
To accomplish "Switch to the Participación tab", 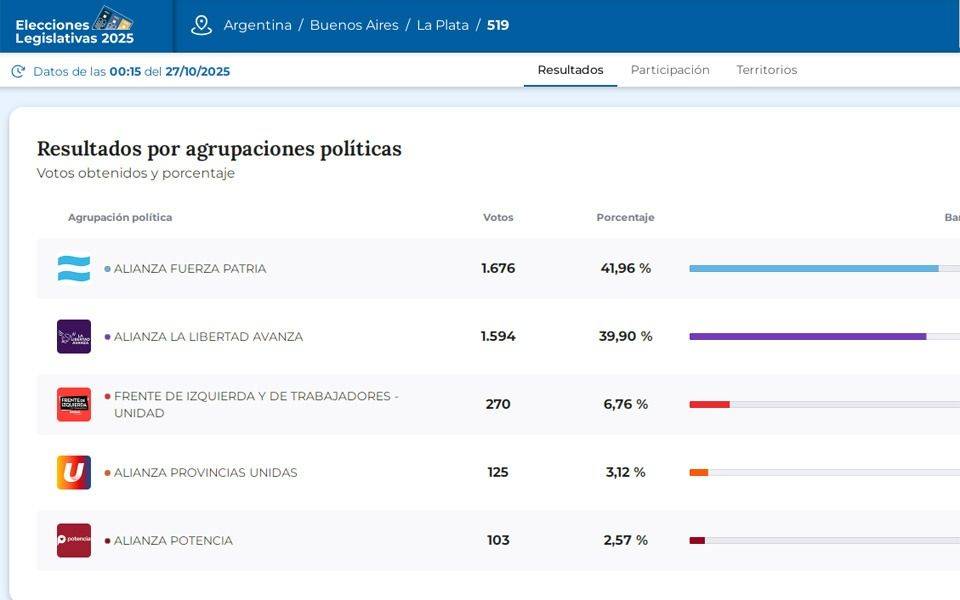I will click(x=670, y=70).
